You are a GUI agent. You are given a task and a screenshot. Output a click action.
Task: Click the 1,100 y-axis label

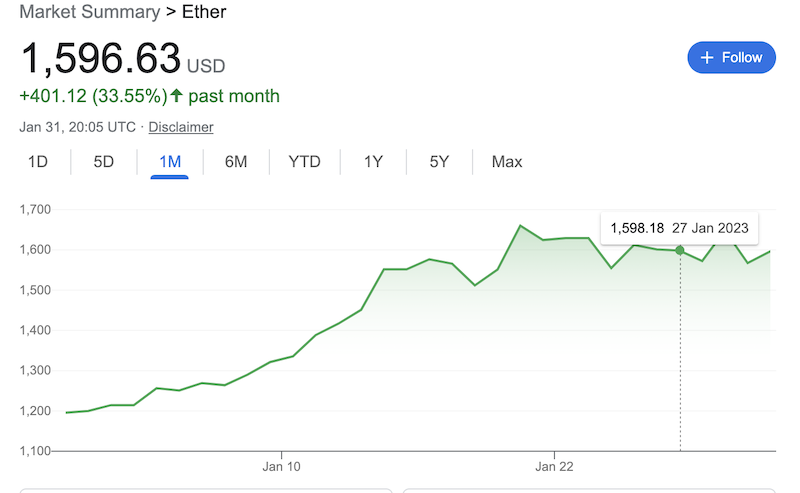point(35,451)
